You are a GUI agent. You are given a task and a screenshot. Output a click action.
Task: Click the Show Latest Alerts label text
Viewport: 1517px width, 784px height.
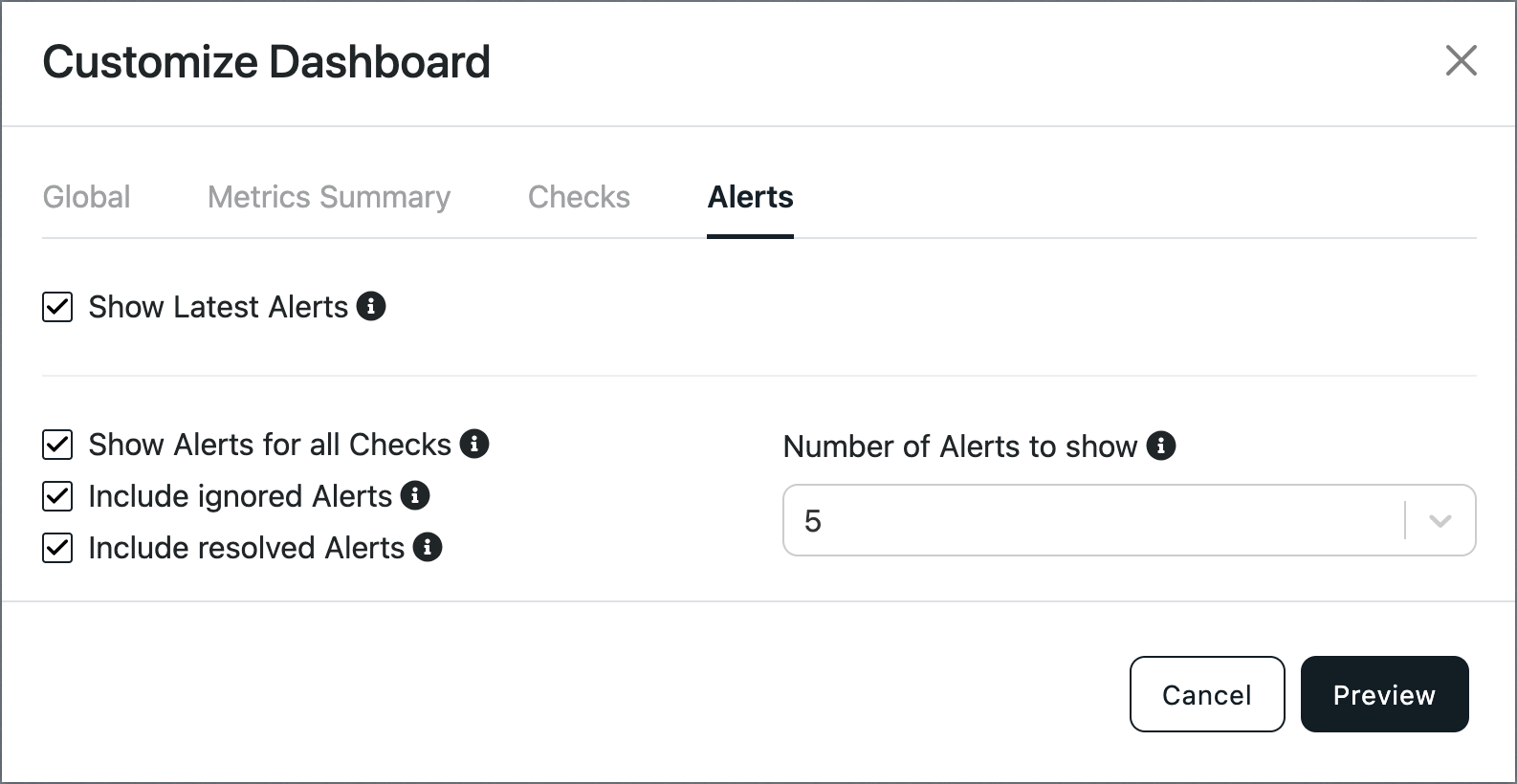tap(218, 307)
